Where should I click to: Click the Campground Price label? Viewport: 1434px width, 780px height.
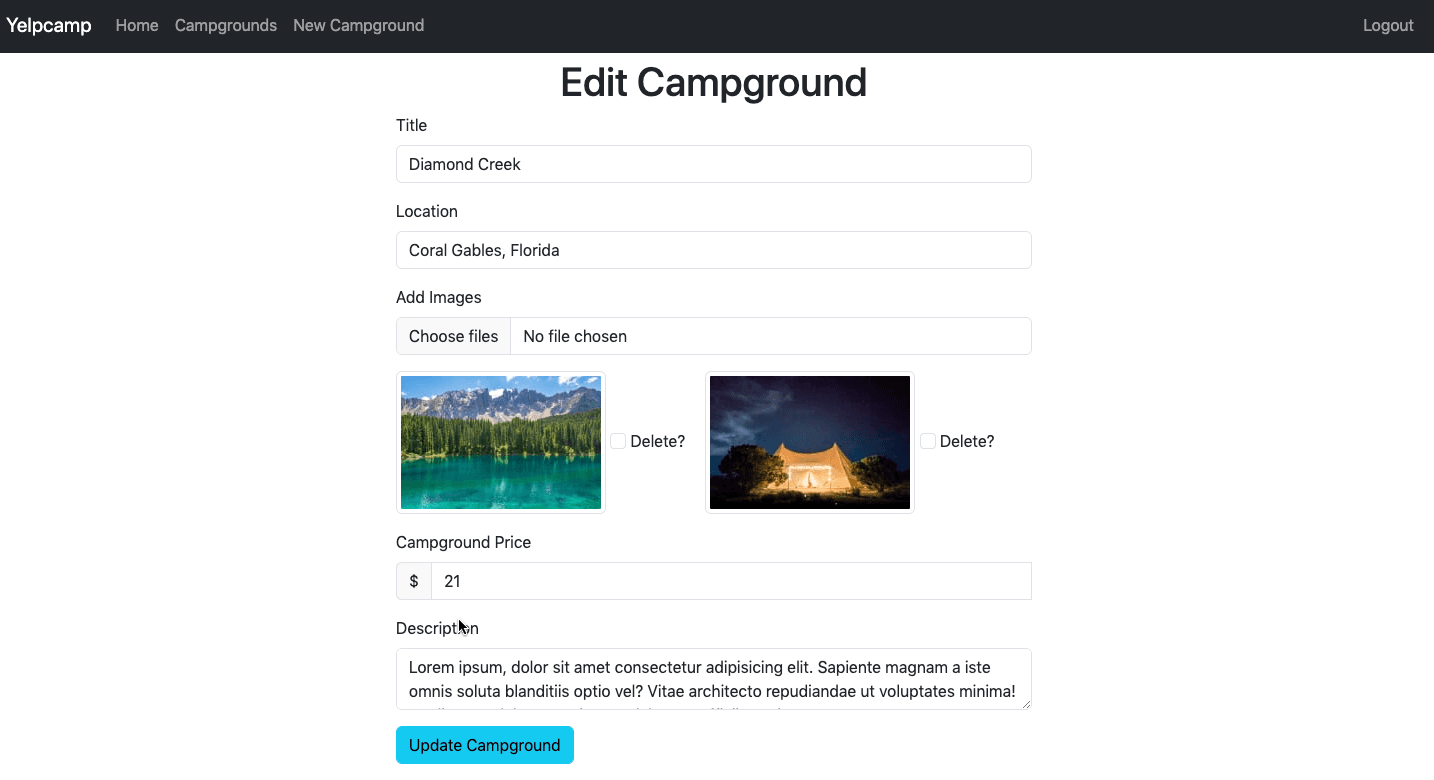(463, 542)
